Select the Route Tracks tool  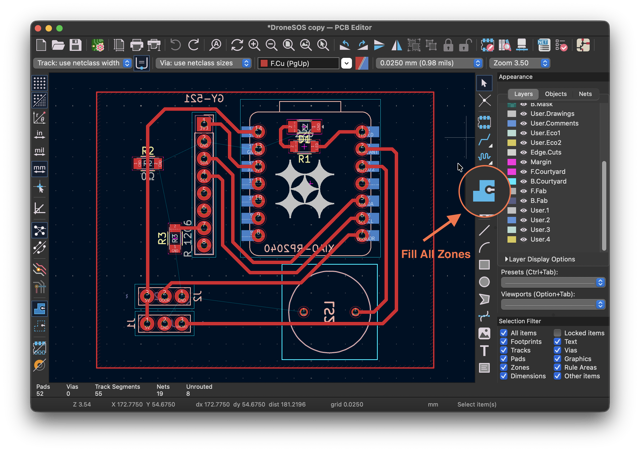pyautogui.click(x=484, y=140)
